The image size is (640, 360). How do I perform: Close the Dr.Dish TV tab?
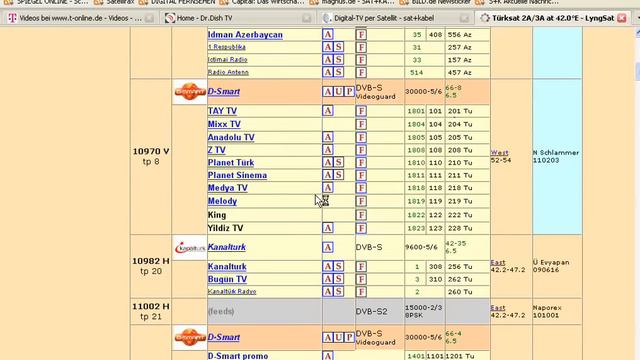(307, 18)
